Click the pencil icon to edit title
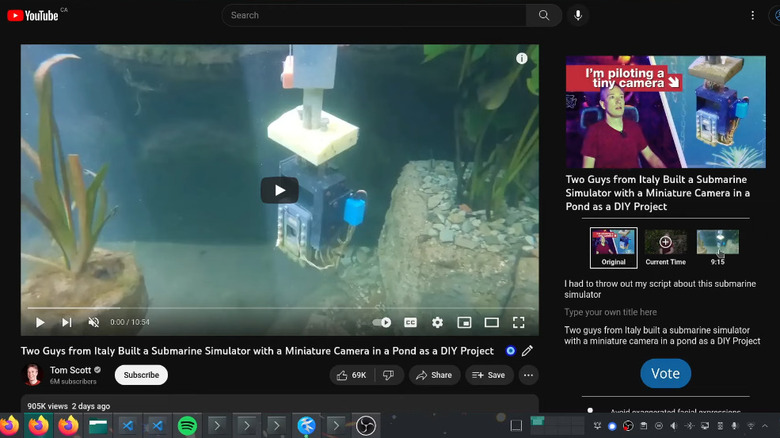This screenshot has height=438, width=780. coord(527,351)
